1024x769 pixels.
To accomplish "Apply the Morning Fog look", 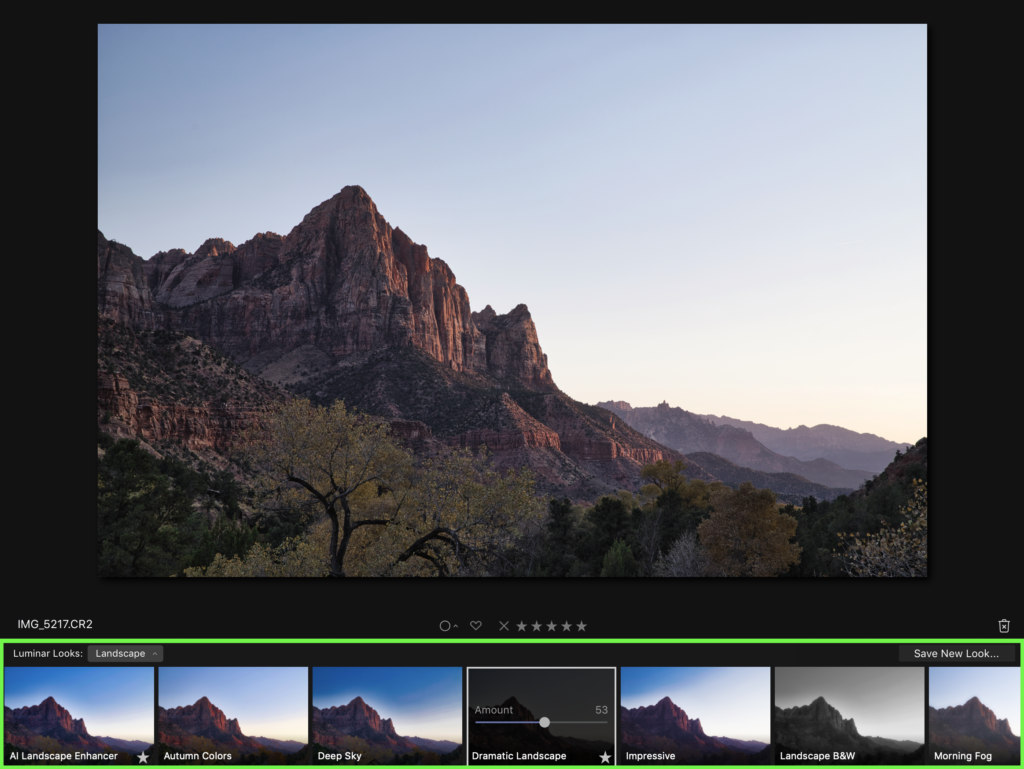I will tap(974, 715).
